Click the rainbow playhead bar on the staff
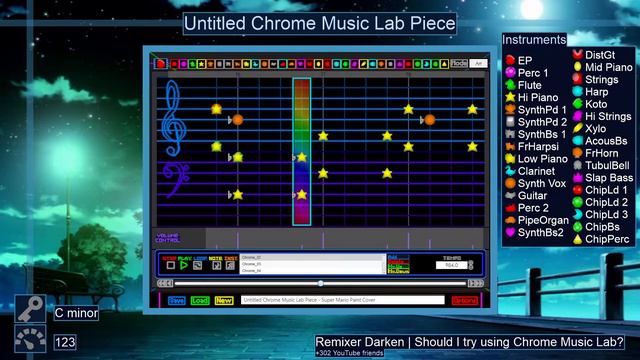640x360 pixels. pyautogui.click(x=302, y=151)
